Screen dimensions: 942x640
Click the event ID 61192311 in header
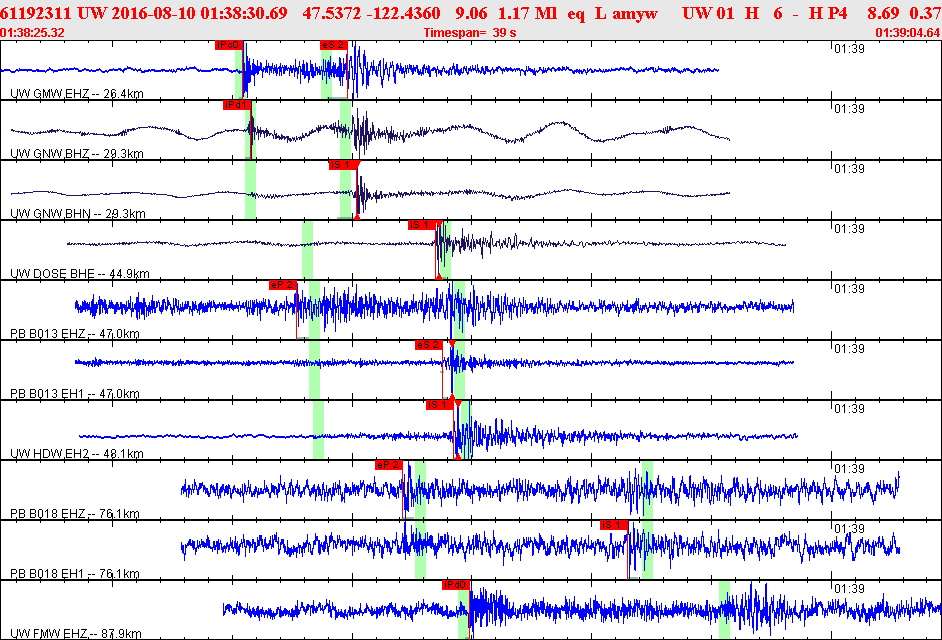coord(35,13)
